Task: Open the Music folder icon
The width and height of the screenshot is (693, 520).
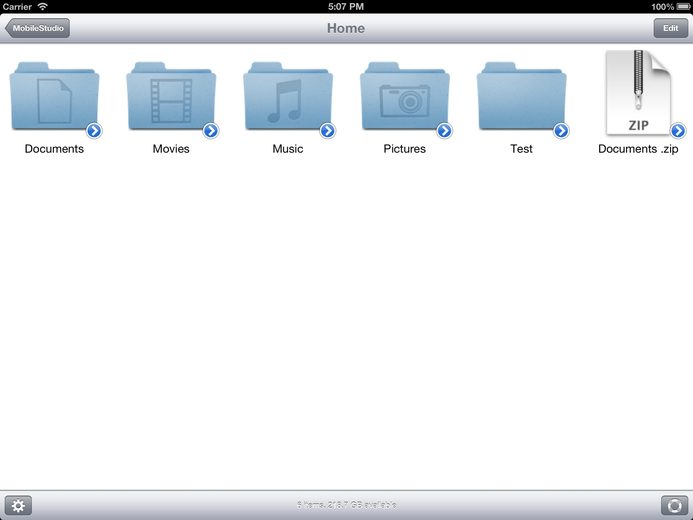Action: pyautogui.click(x=288, y=96)
